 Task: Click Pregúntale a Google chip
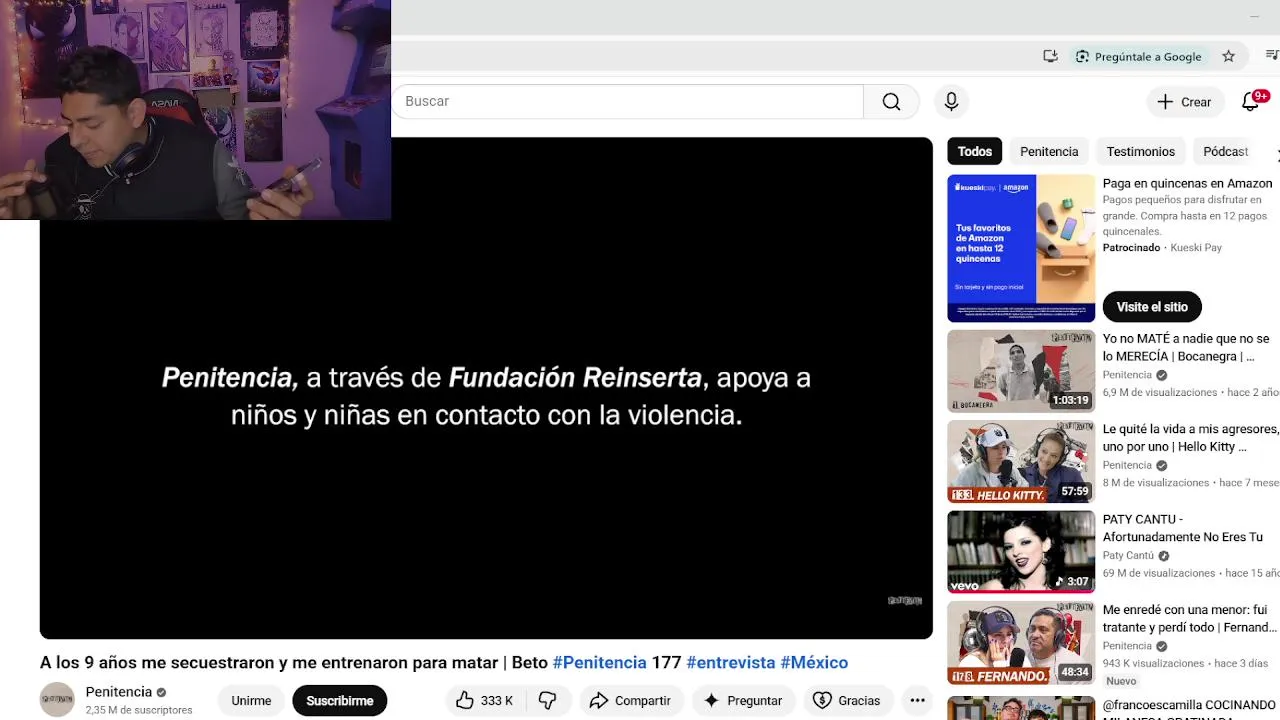pyautogui.click(x=1138, y=56)
